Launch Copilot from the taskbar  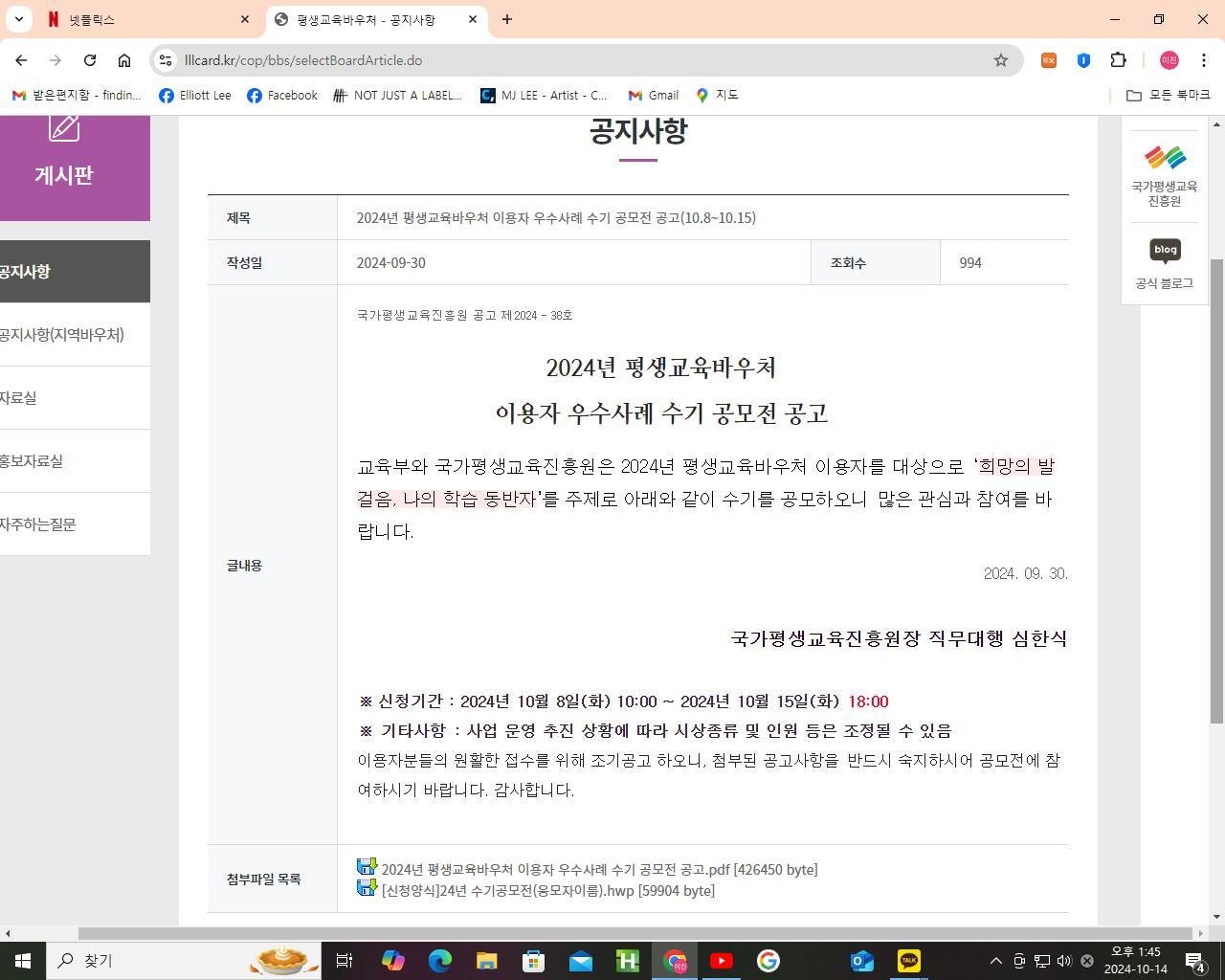[x=393, y=961]
